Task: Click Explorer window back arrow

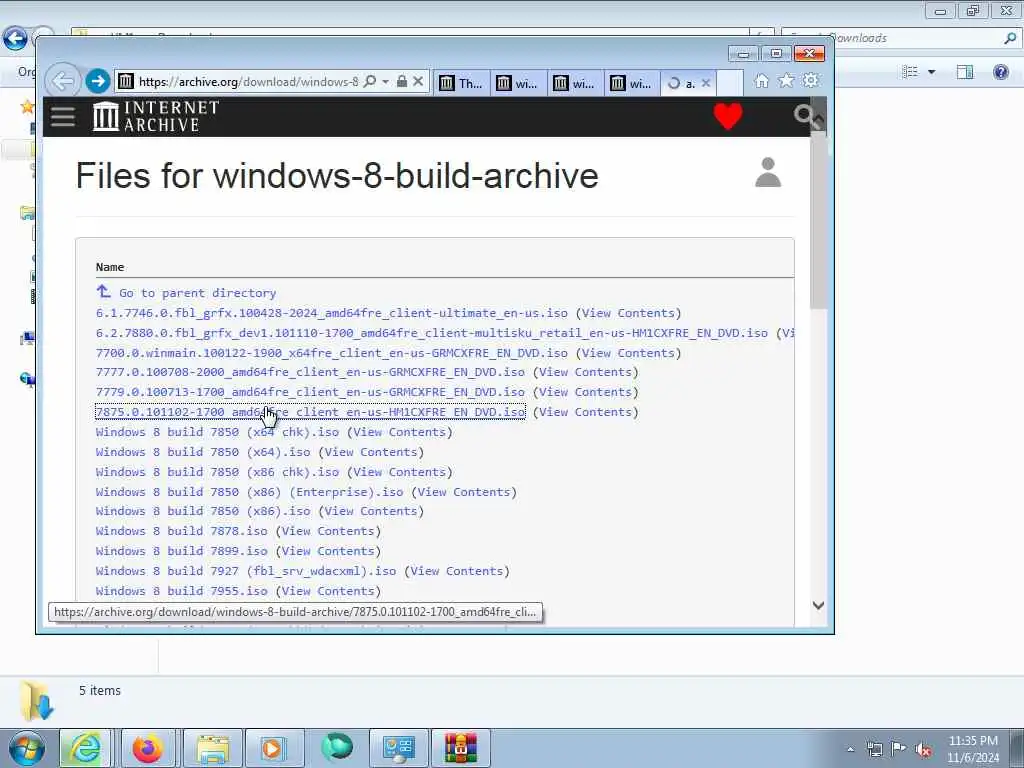Action: point(15,38)
